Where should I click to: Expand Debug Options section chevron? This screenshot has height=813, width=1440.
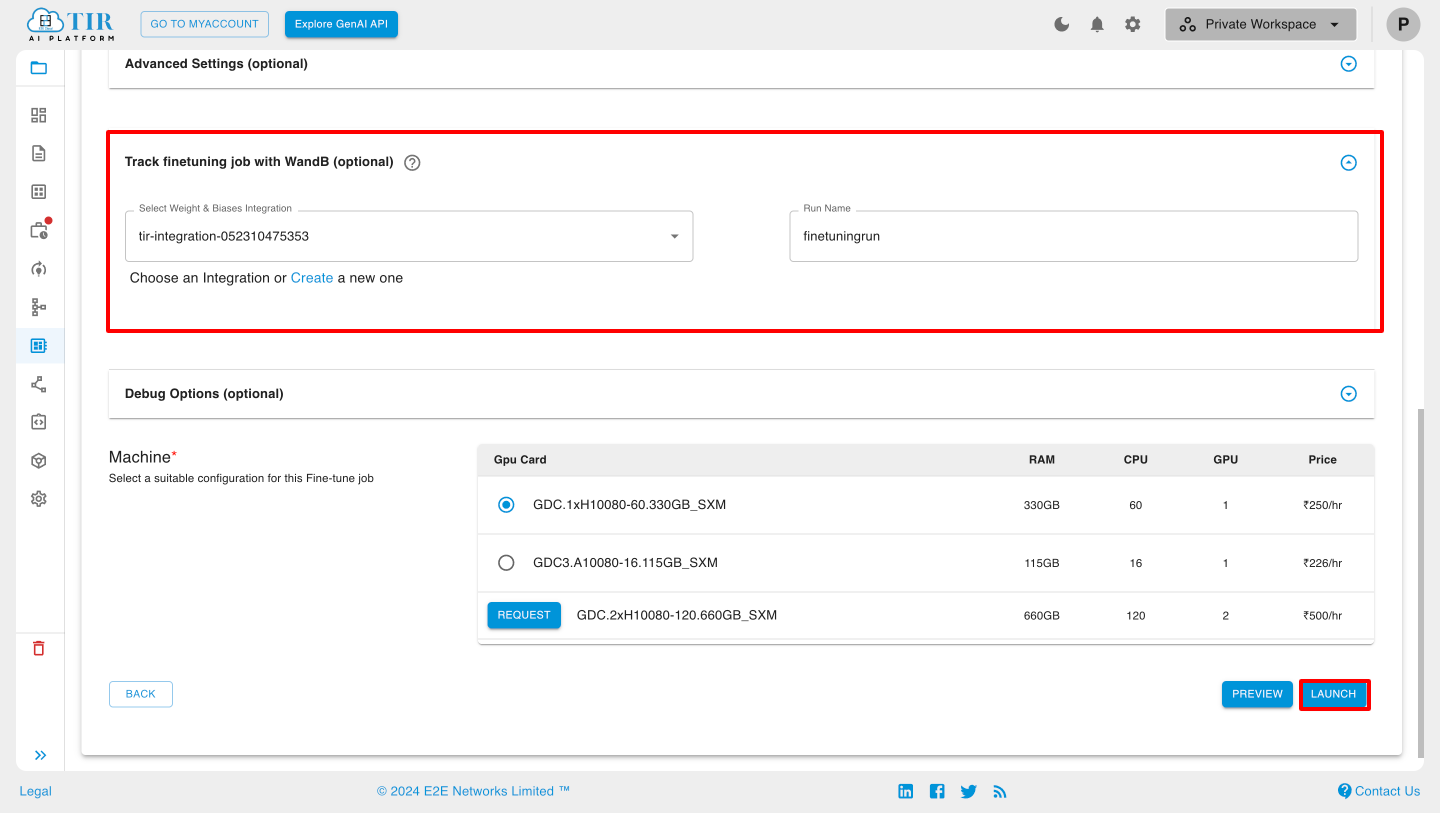[x=1348, y=394]
